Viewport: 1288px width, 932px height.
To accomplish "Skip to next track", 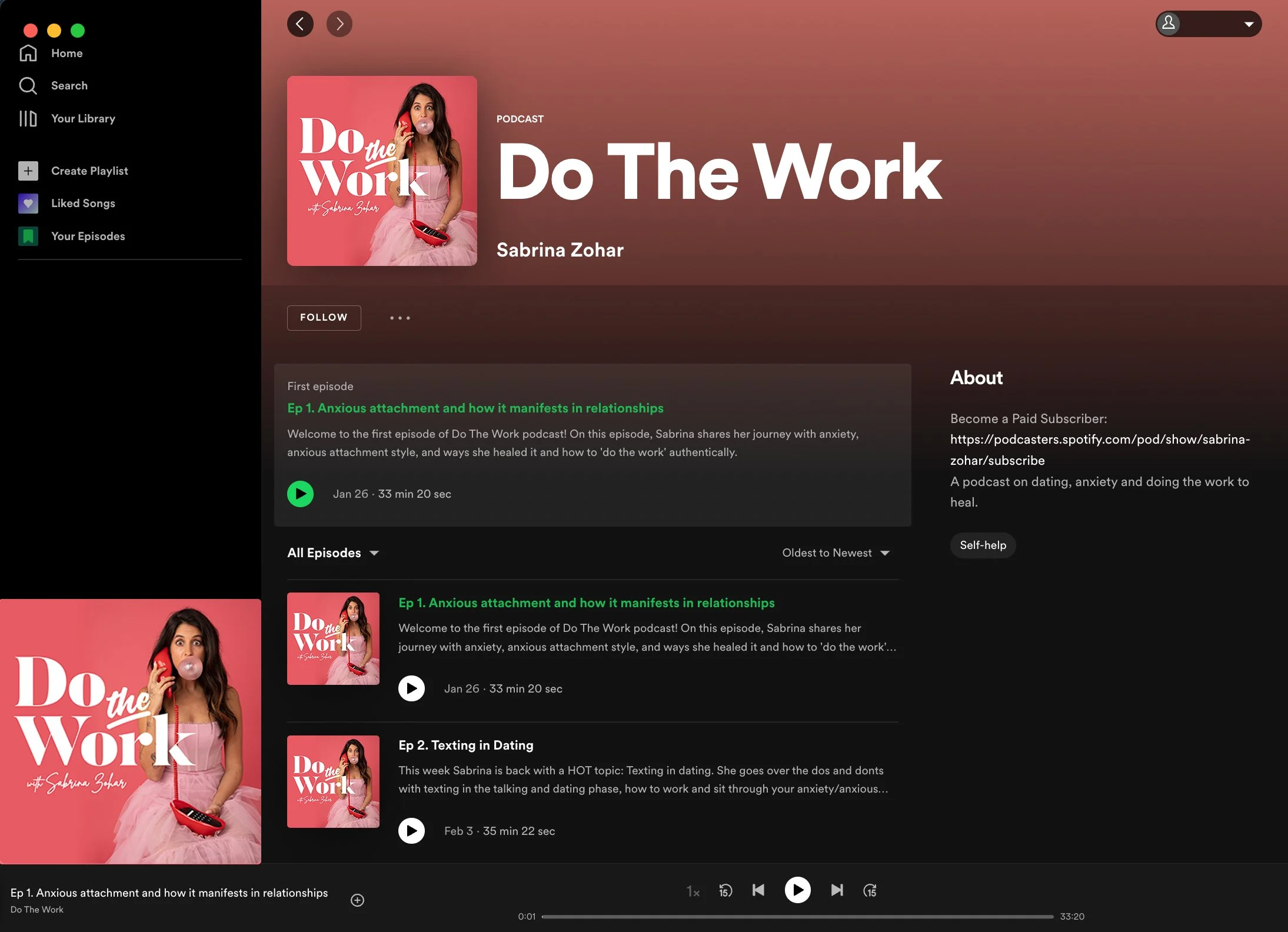I will (x=837, y=890).
